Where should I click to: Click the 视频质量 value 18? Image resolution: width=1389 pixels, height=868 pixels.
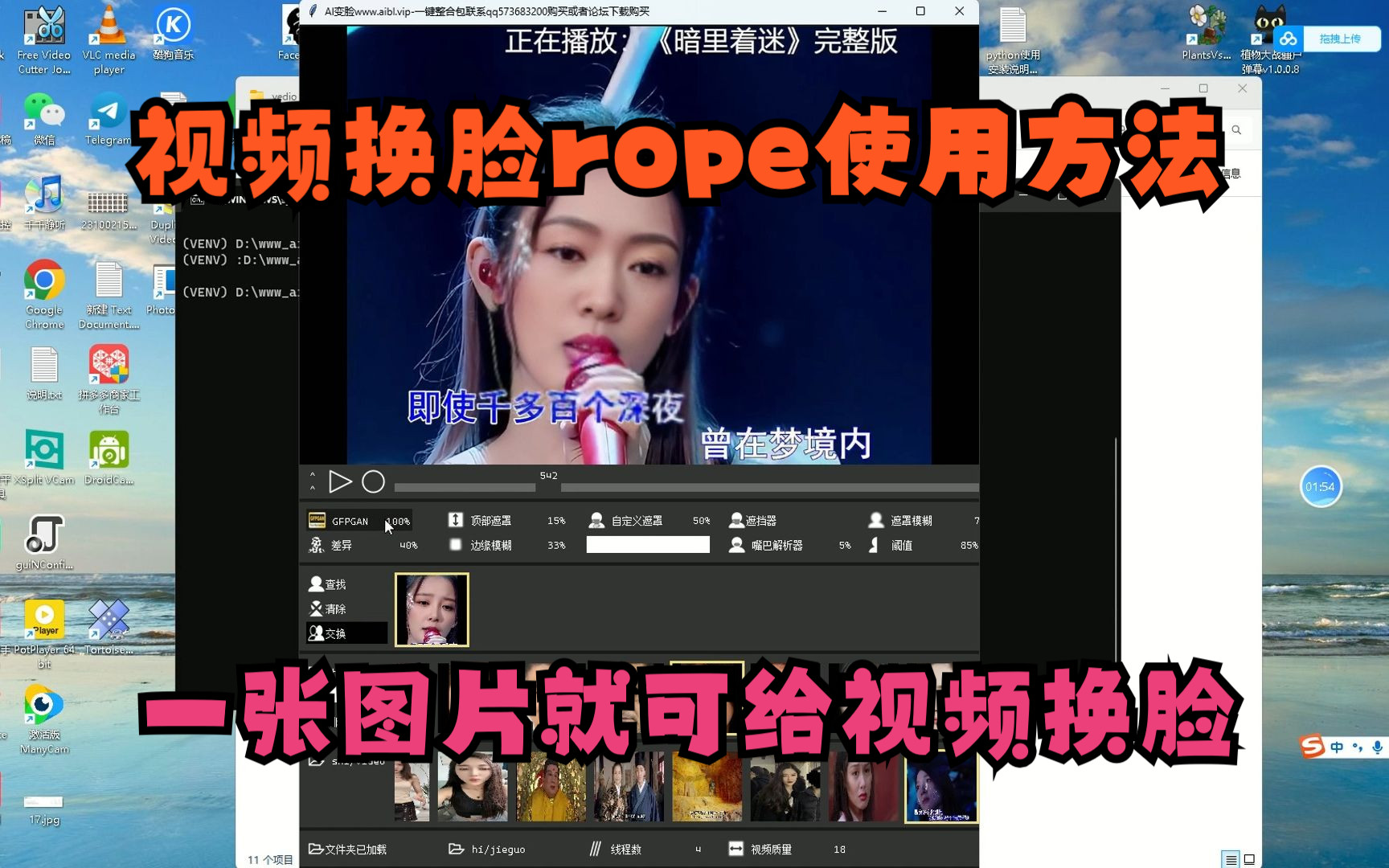pos(839,849)
